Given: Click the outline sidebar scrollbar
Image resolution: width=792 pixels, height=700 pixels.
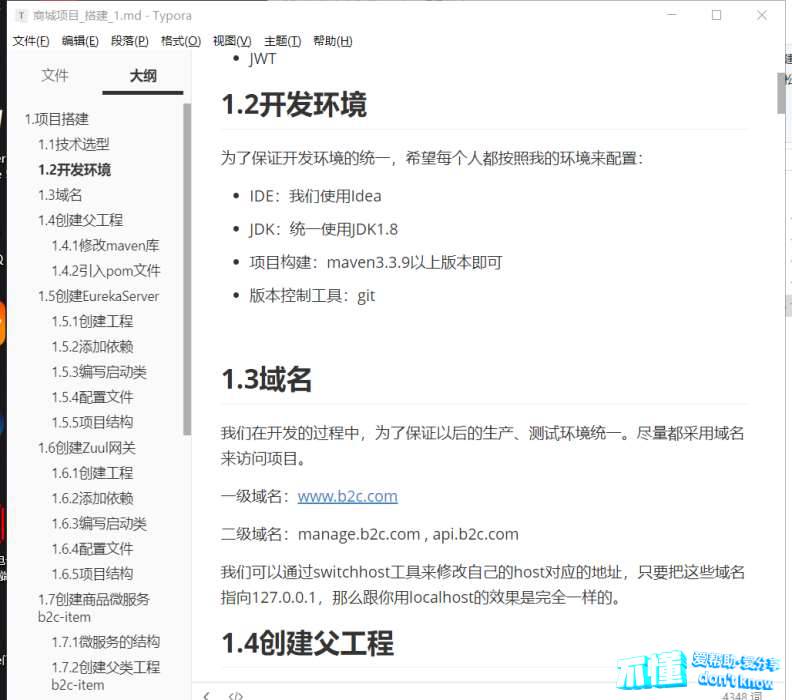Looking at the screenshot, I should pyautogui.click(x=187, y=270).
